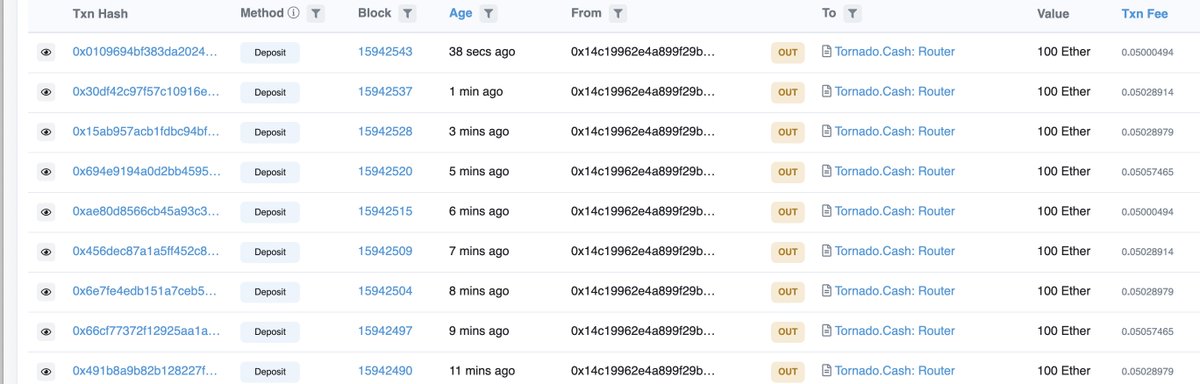Open block 15942515
The height and width of the screenshot is (384, 1200).
click(385, 212)
